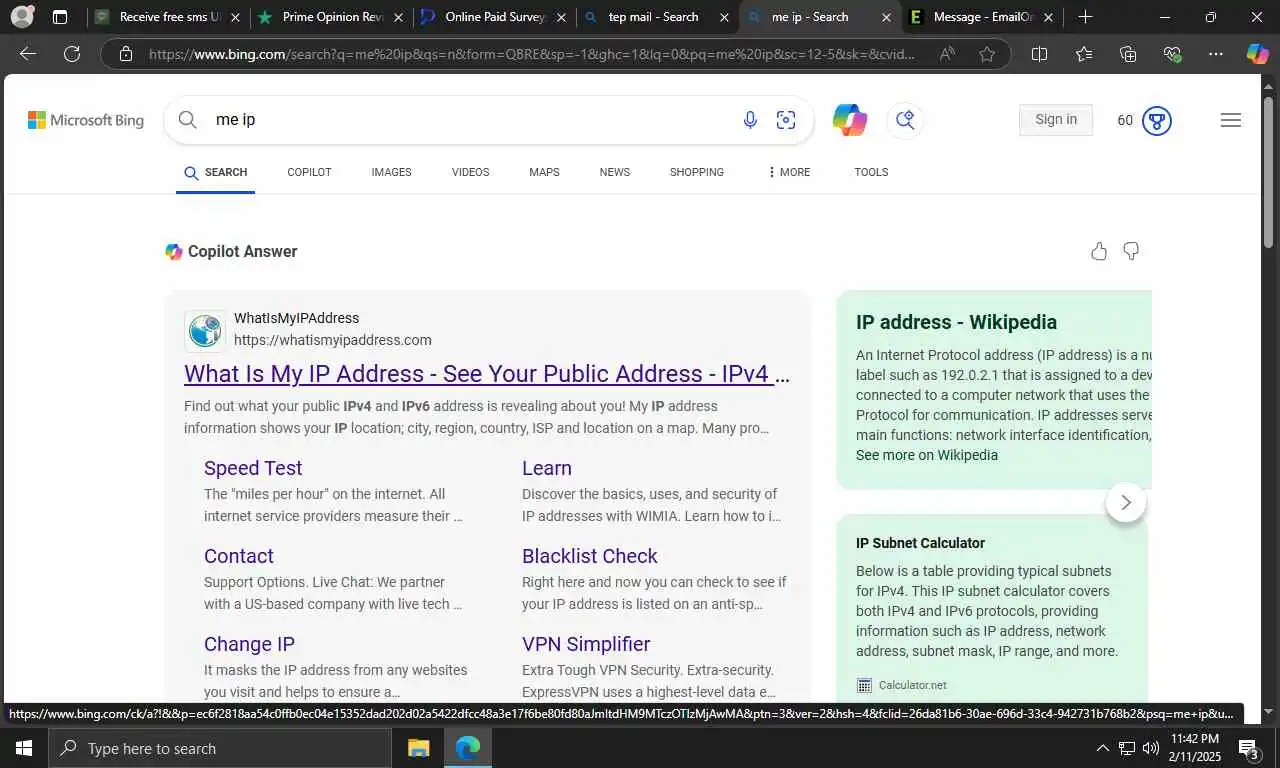Image resolution: width=1280 pixels, height=768 pixels.
Task: Open the Favorites list icon
Action: (x=1084, y=54)
